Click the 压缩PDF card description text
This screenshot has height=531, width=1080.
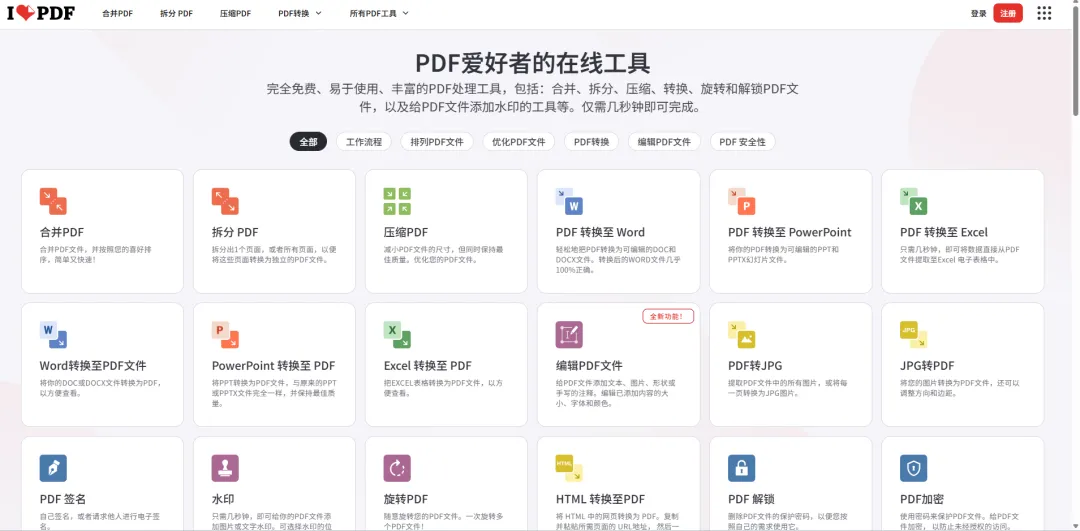[x=444, y=254]
